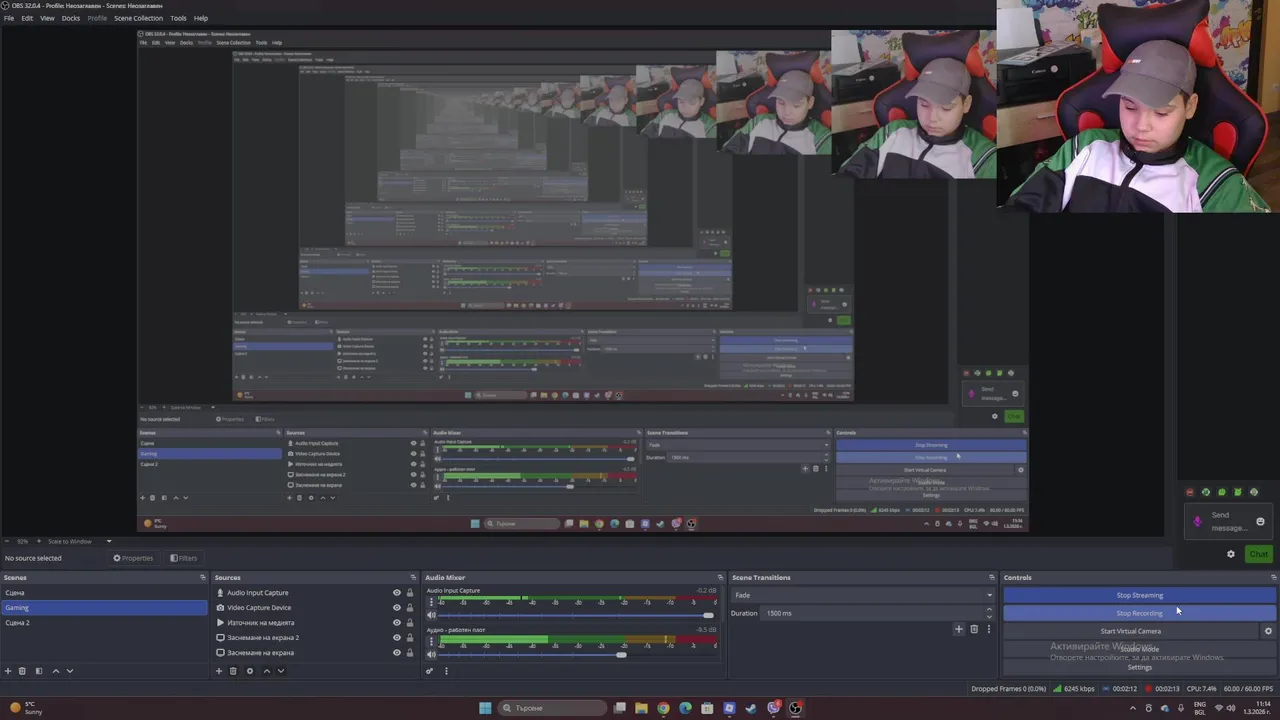1280x720 pixels.
Task: Open OBS Settings from Controls
Action: tap(1139, 667)
